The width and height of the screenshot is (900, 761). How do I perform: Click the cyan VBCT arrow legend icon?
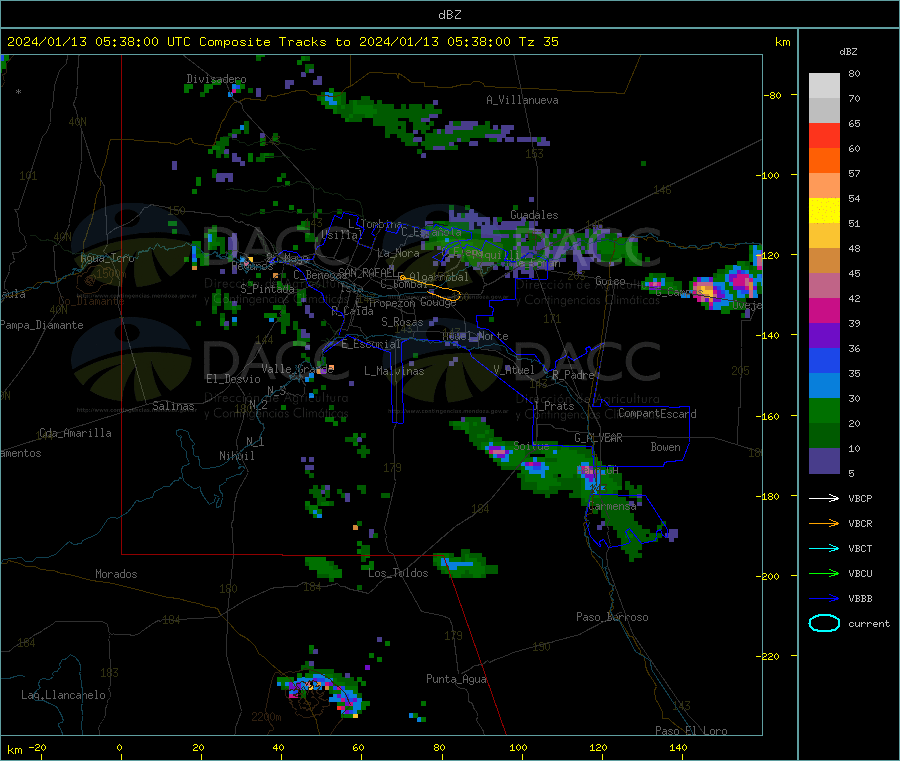[824, 549]
